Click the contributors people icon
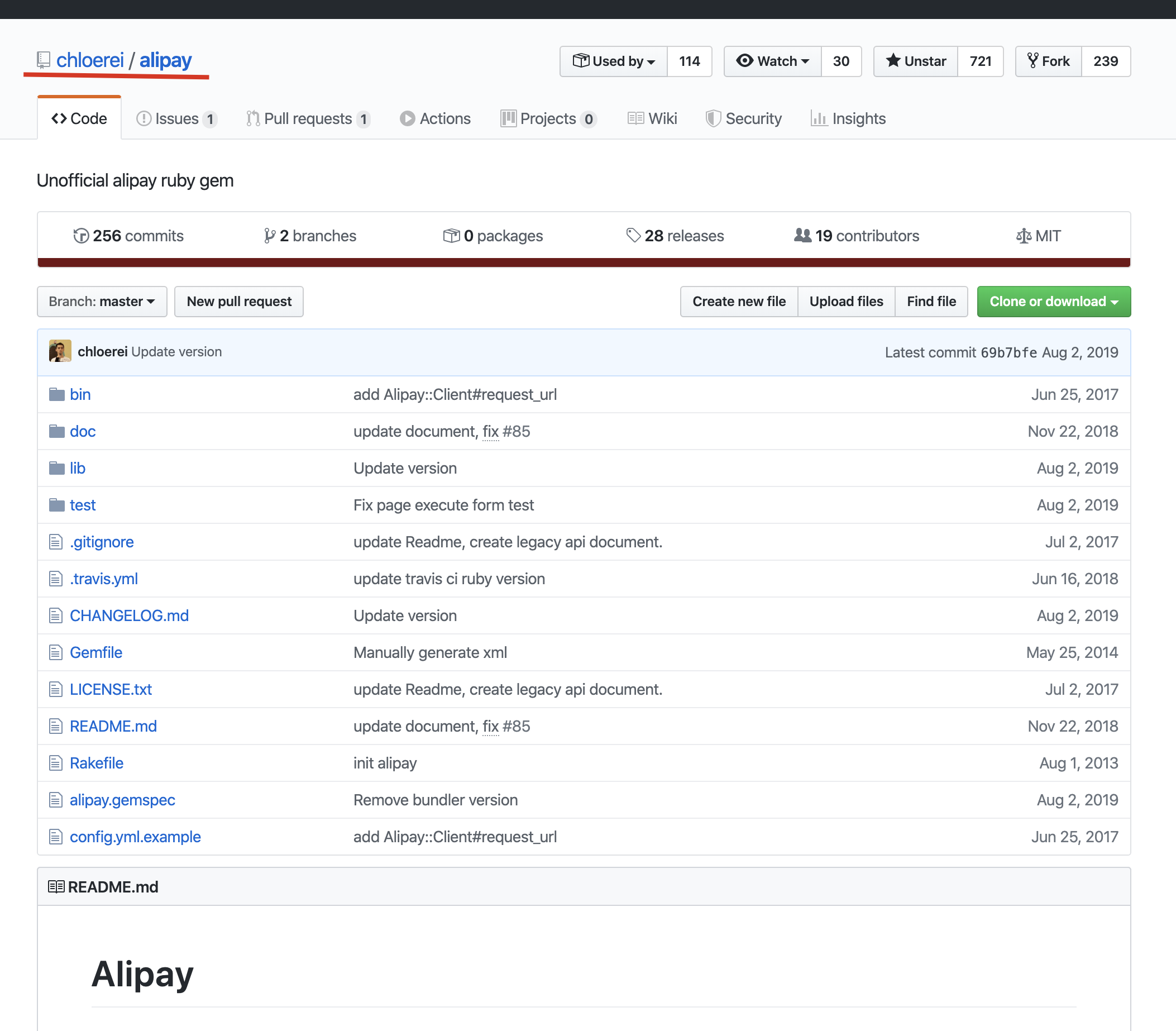Image resolution: width=1176 pixels, height=1031 pixels. pyautogui.click(x=802, y=235)
